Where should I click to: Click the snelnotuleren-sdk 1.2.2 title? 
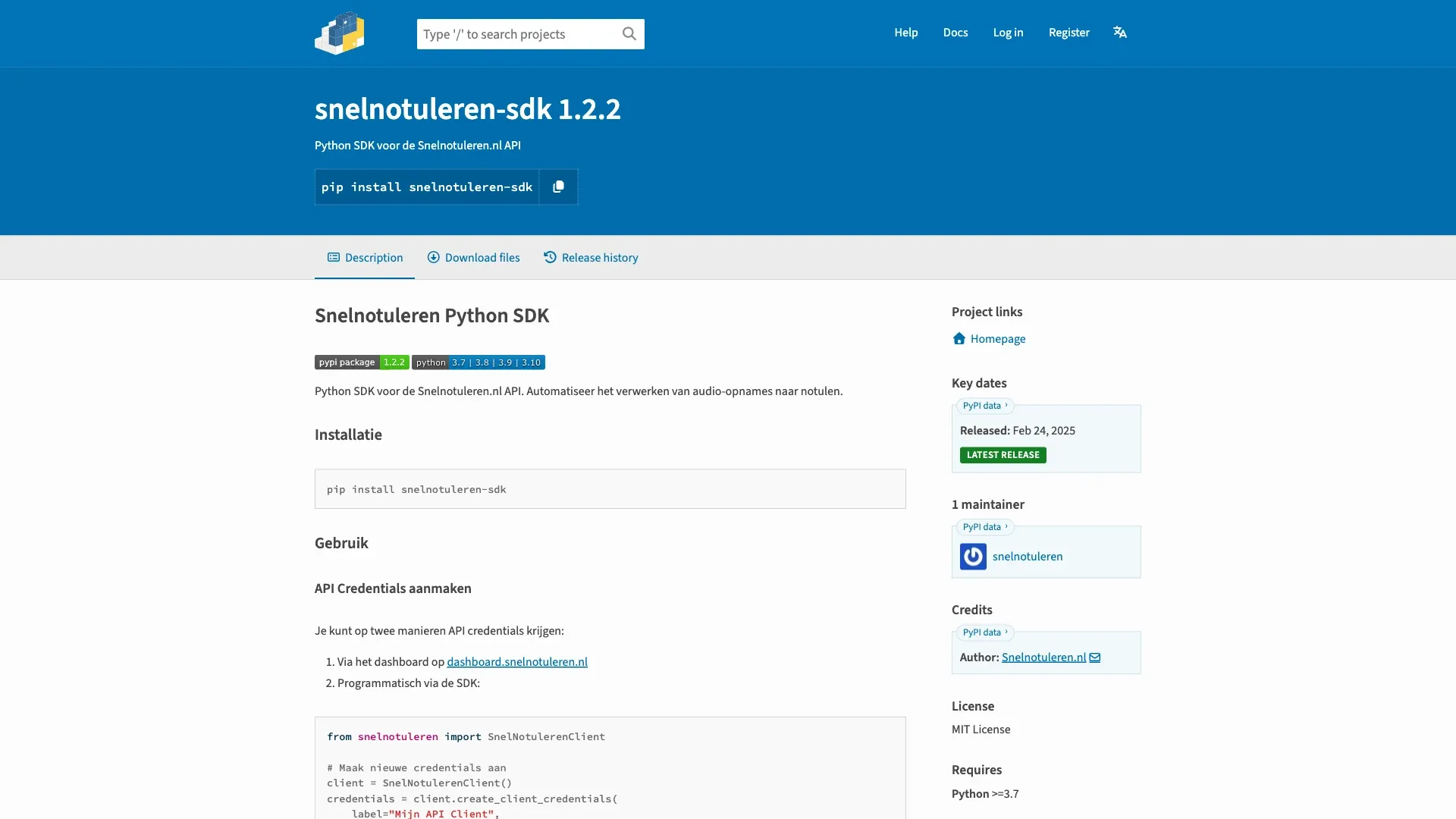click(468, 109)
